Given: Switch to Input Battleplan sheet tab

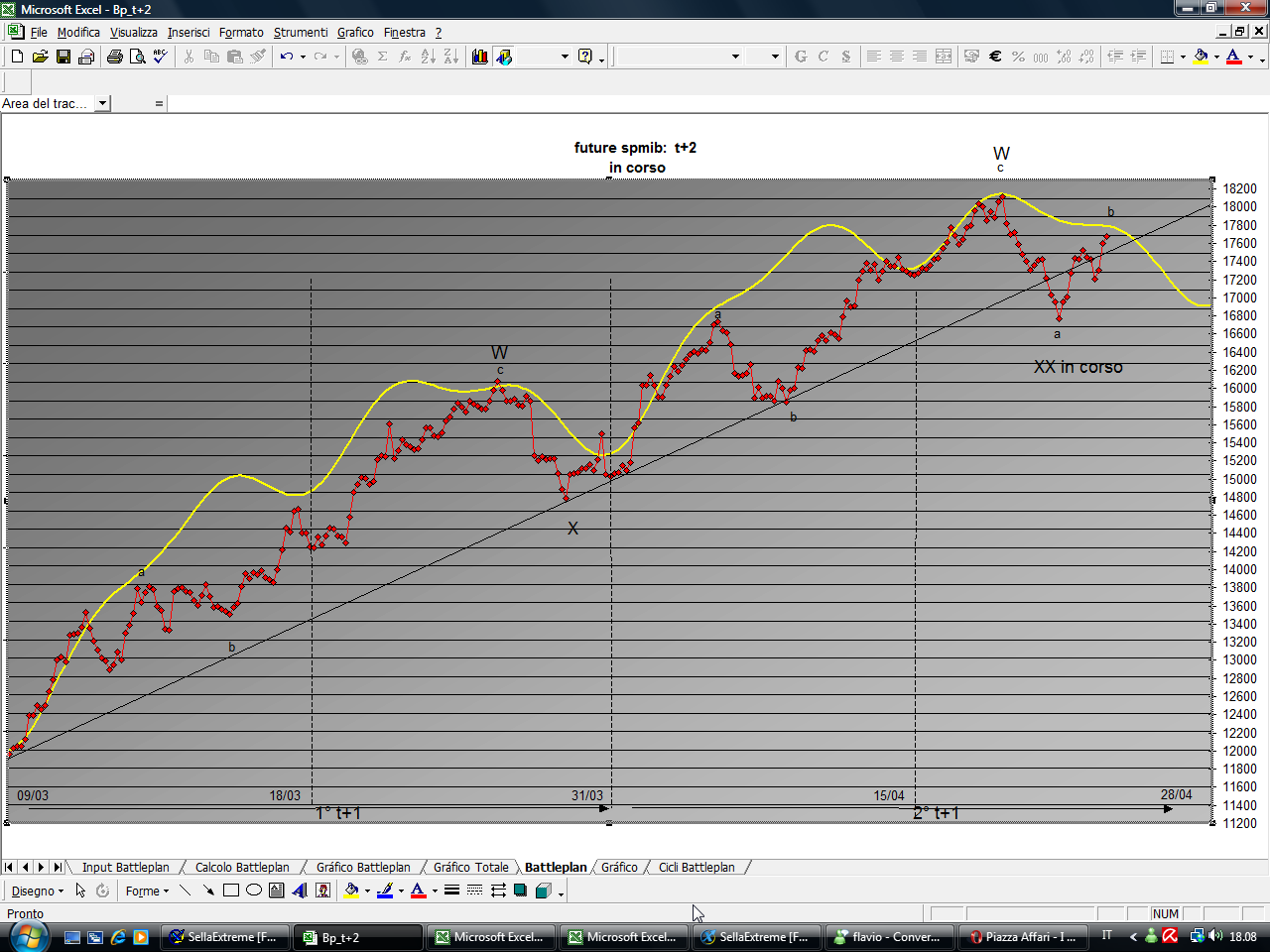Looking at the screenshot, I should click(x=125, y=867).
